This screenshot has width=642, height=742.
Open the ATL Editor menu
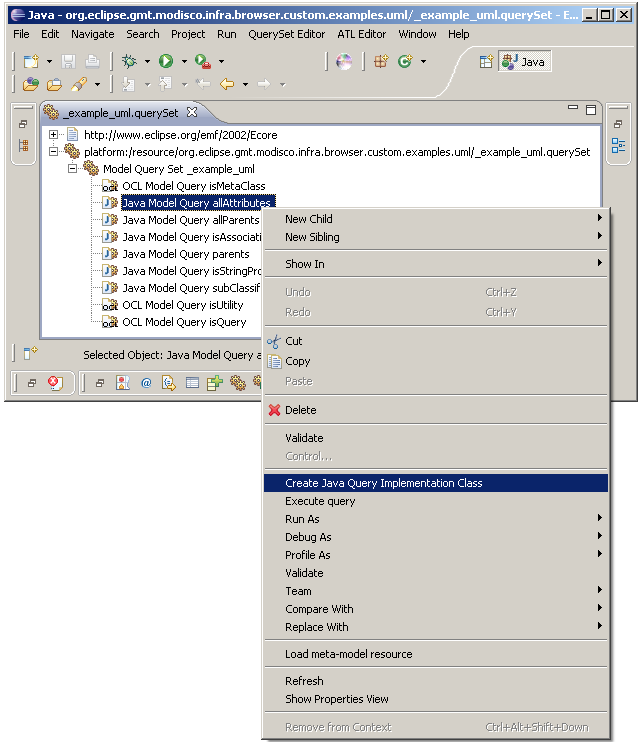point(361,34)
